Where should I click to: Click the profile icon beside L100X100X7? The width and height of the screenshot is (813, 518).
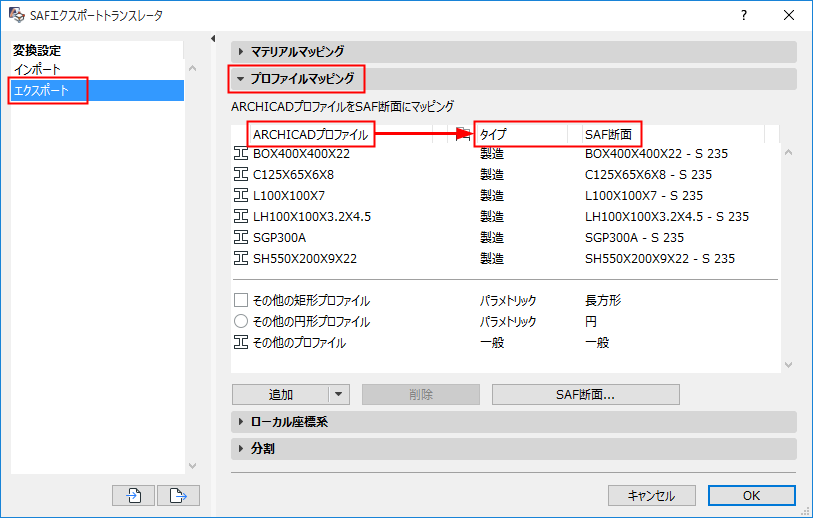(241, 195)
